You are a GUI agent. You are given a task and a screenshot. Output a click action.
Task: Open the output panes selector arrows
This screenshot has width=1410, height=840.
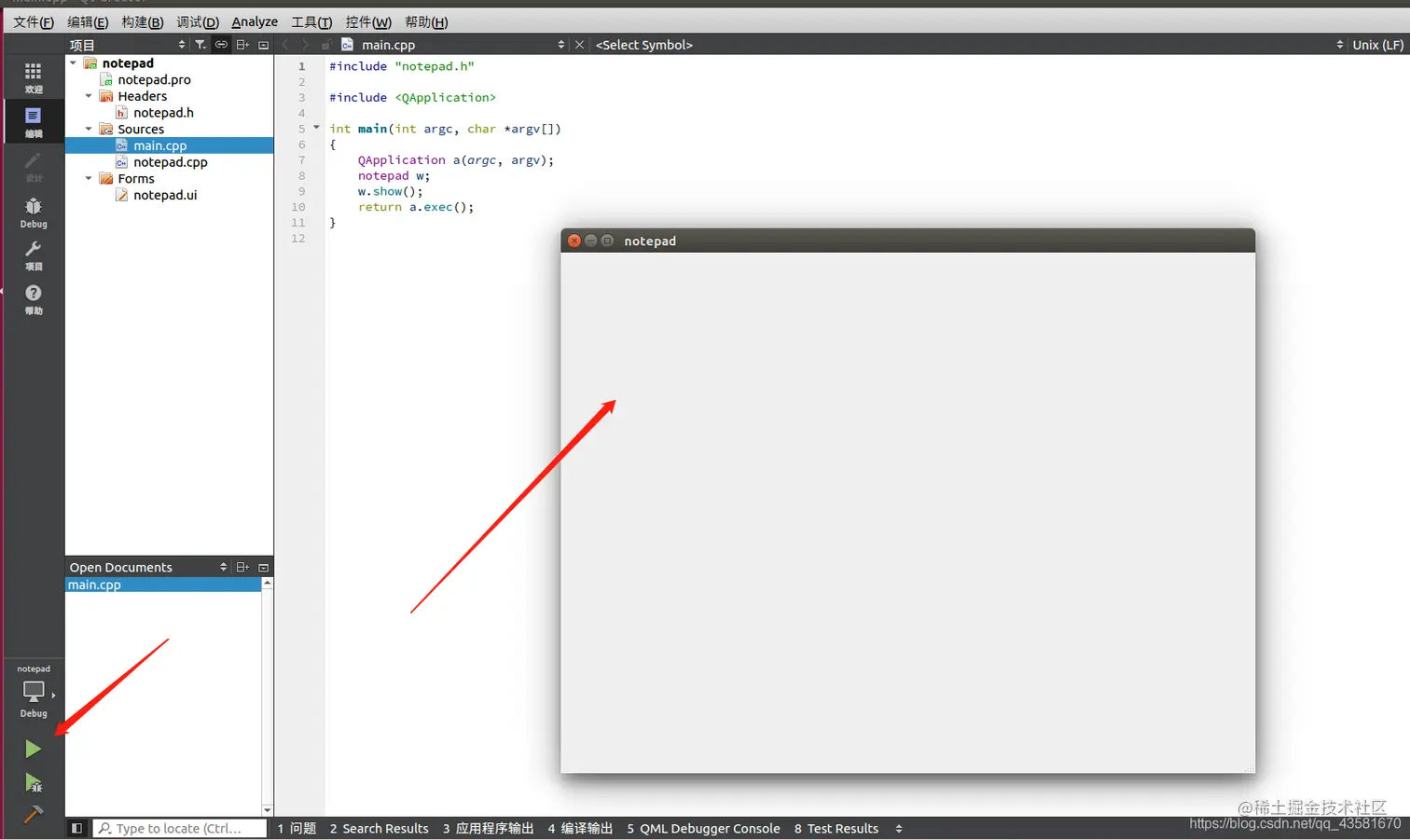pyautogui.click(x=898, y=828)
